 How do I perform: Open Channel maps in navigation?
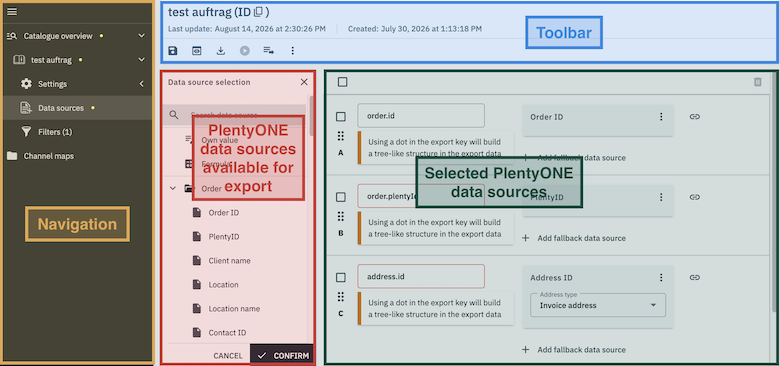point(78,156)
